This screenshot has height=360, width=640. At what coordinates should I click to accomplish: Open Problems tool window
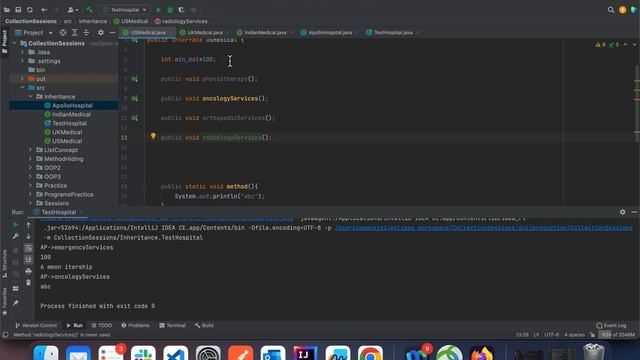136,325
